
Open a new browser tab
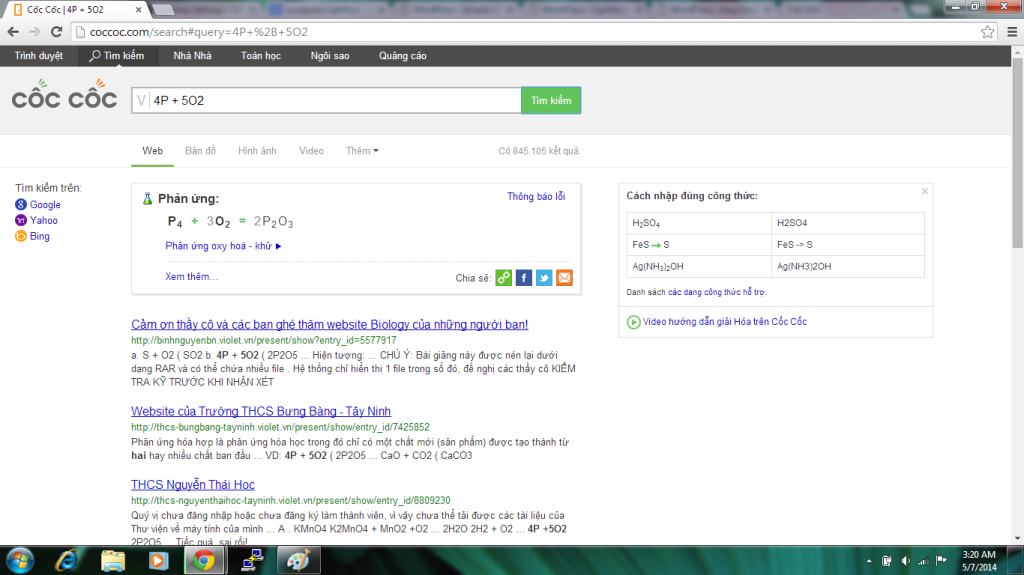[163, 10]
